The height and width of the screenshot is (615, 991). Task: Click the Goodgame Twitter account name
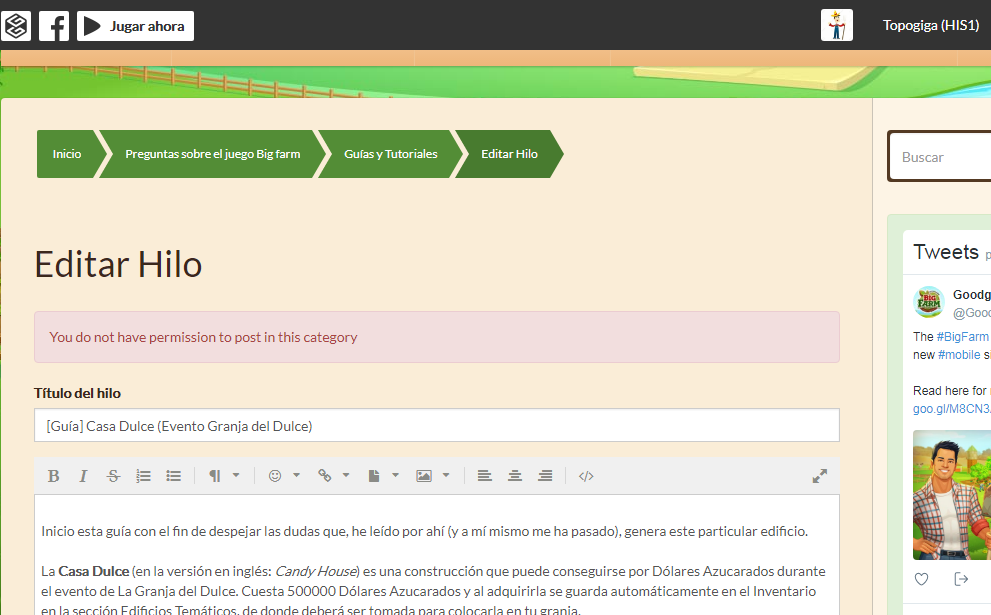click(x=972, y=295)
